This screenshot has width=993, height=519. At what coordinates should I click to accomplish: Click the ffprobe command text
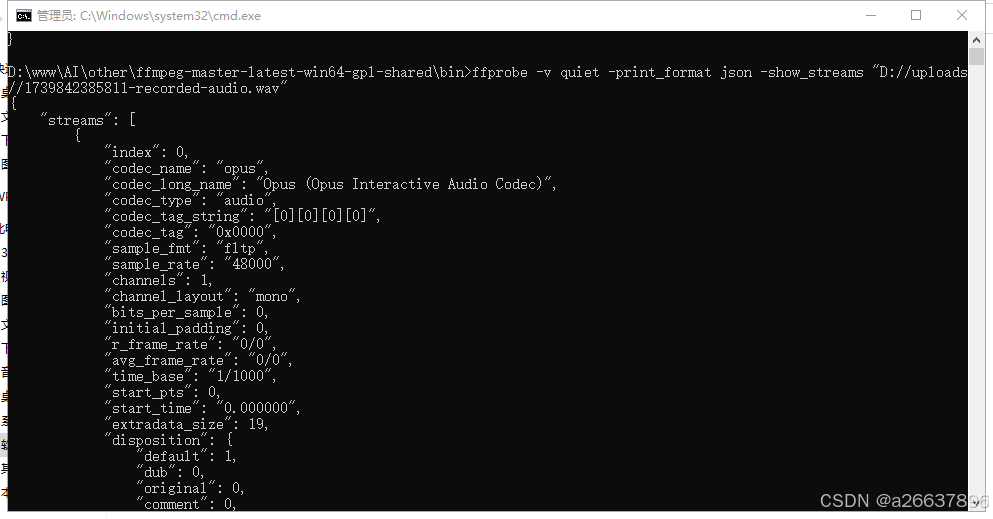(x=500, y=72)
